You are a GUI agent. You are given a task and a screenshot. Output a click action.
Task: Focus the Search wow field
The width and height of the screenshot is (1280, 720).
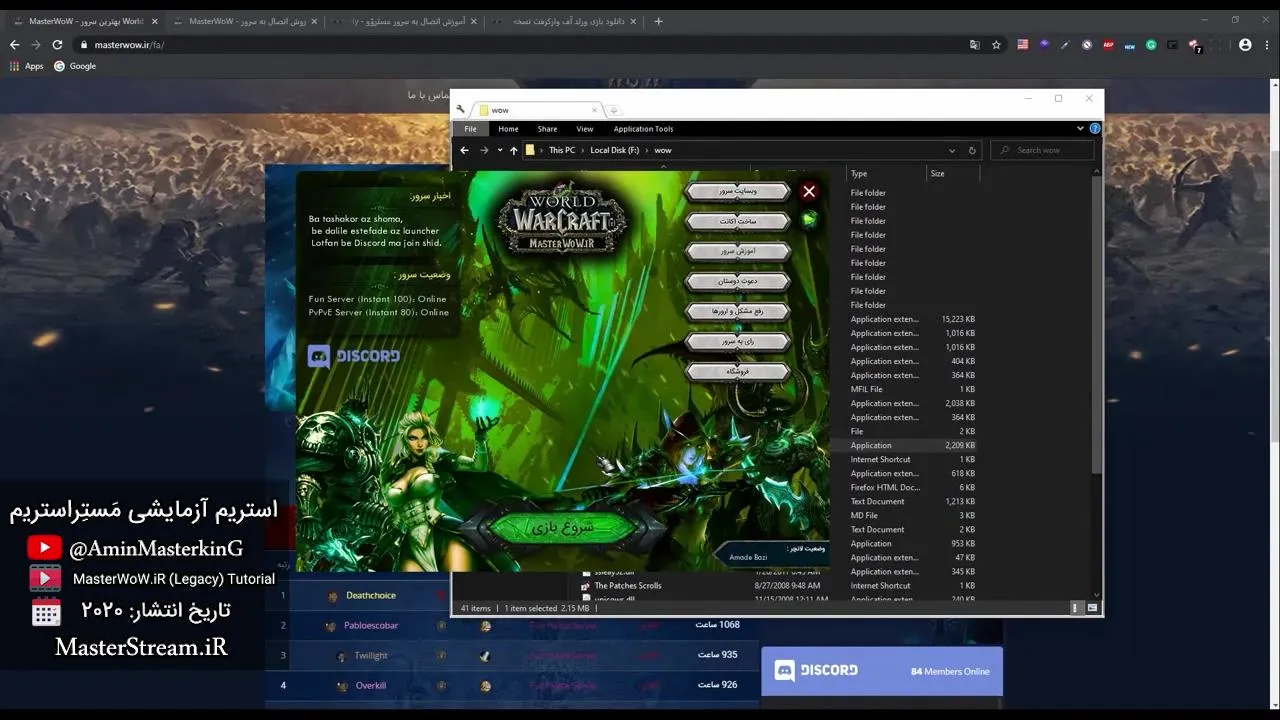pyautogui.click(x=1043, y=150)
